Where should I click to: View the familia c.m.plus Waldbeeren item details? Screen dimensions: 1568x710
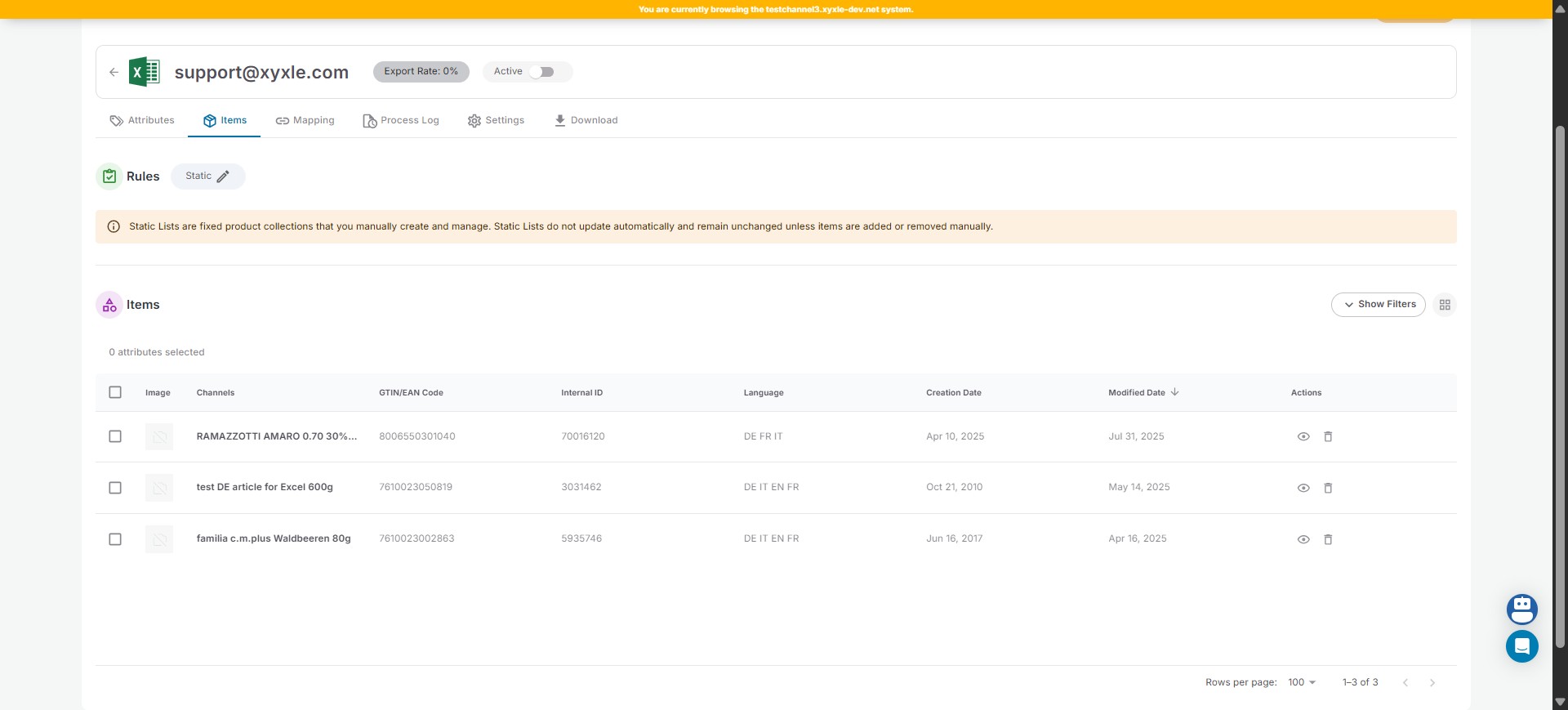click(x=1303, y=539)
